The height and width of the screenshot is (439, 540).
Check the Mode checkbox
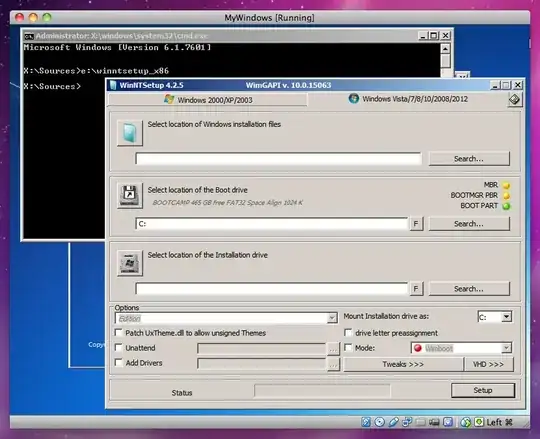348,348
